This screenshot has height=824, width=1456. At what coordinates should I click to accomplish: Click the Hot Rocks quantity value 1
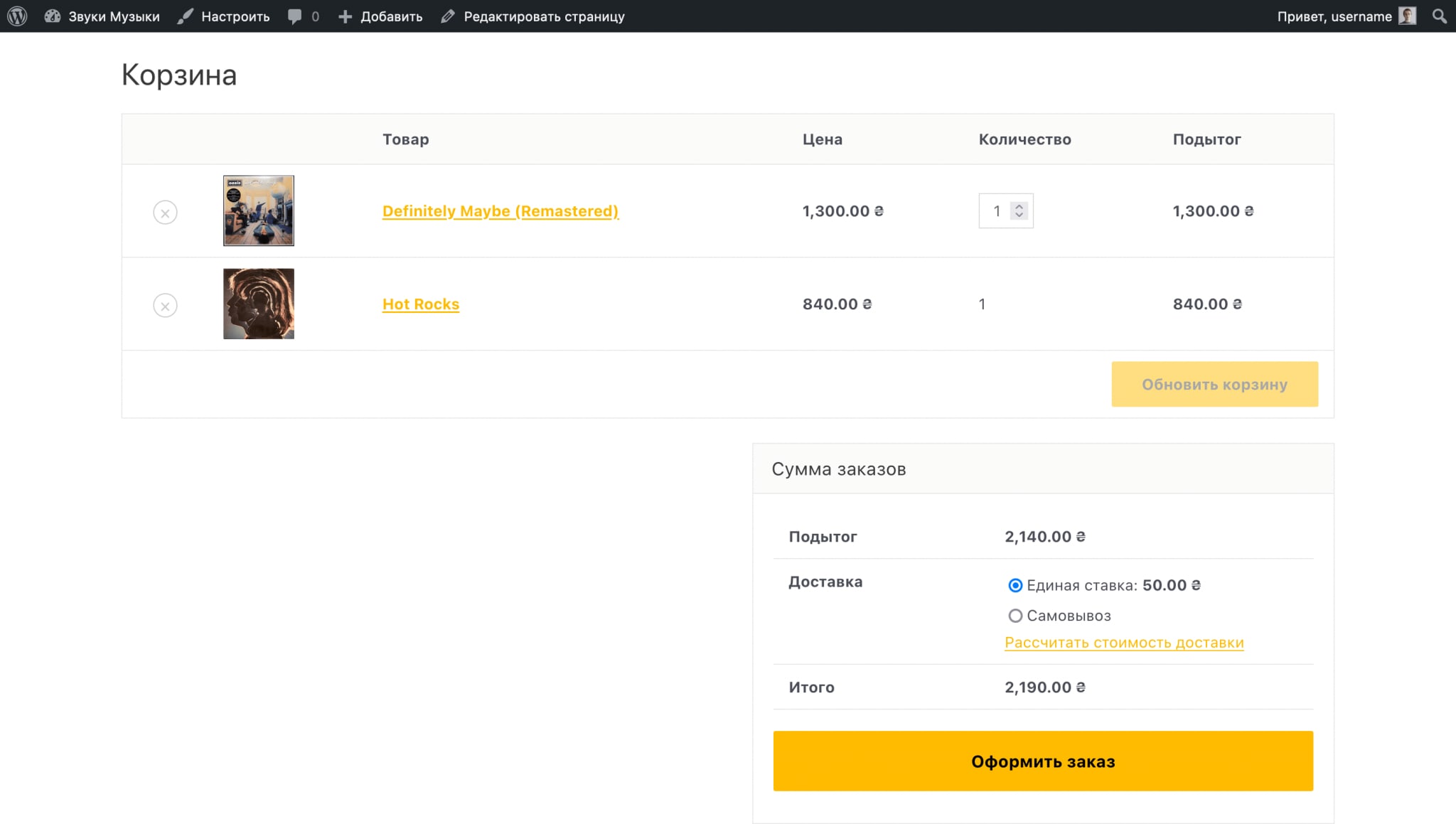[x=982, y=304]
